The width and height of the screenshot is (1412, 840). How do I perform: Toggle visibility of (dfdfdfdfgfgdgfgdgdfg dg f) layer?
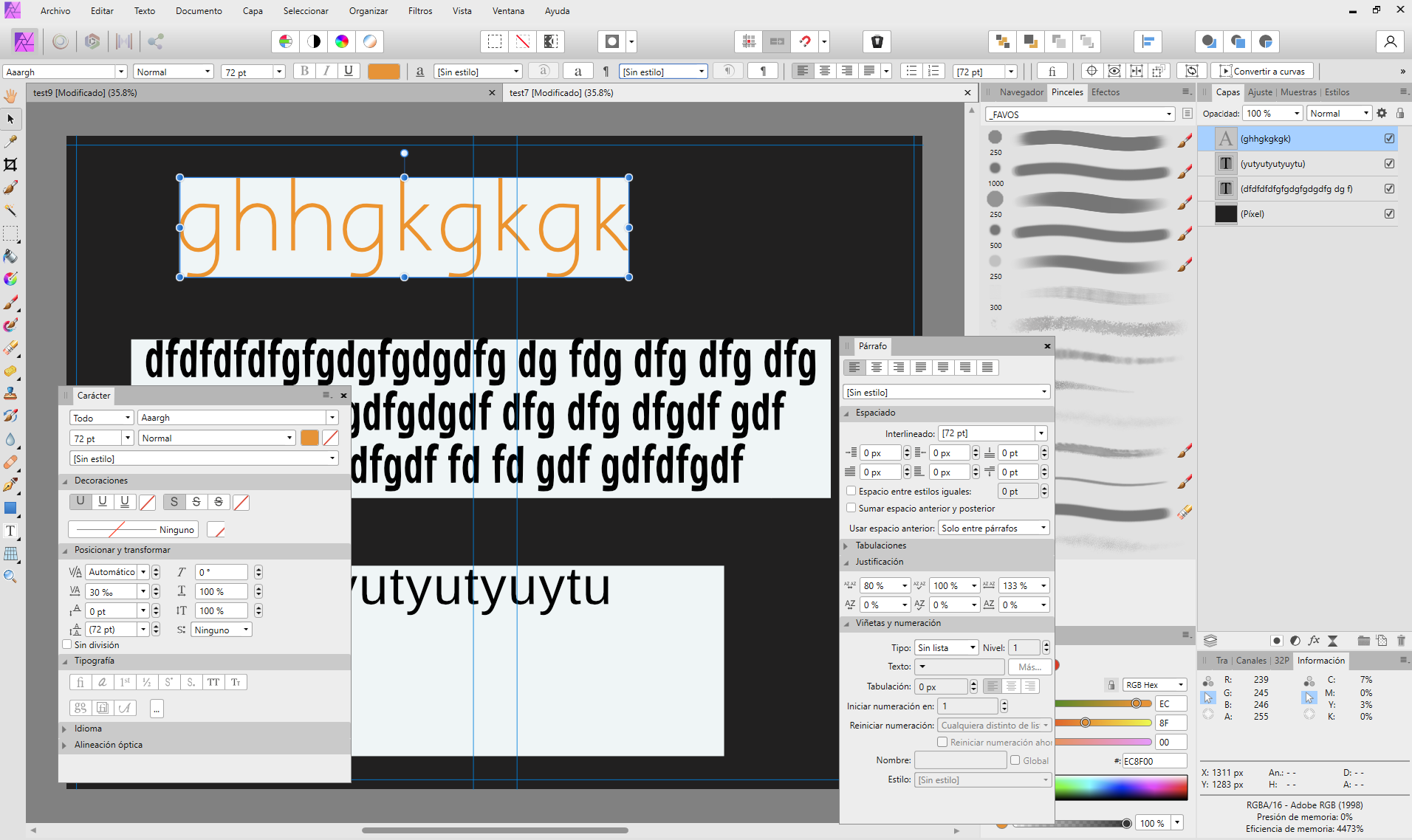pos(1389,189)
